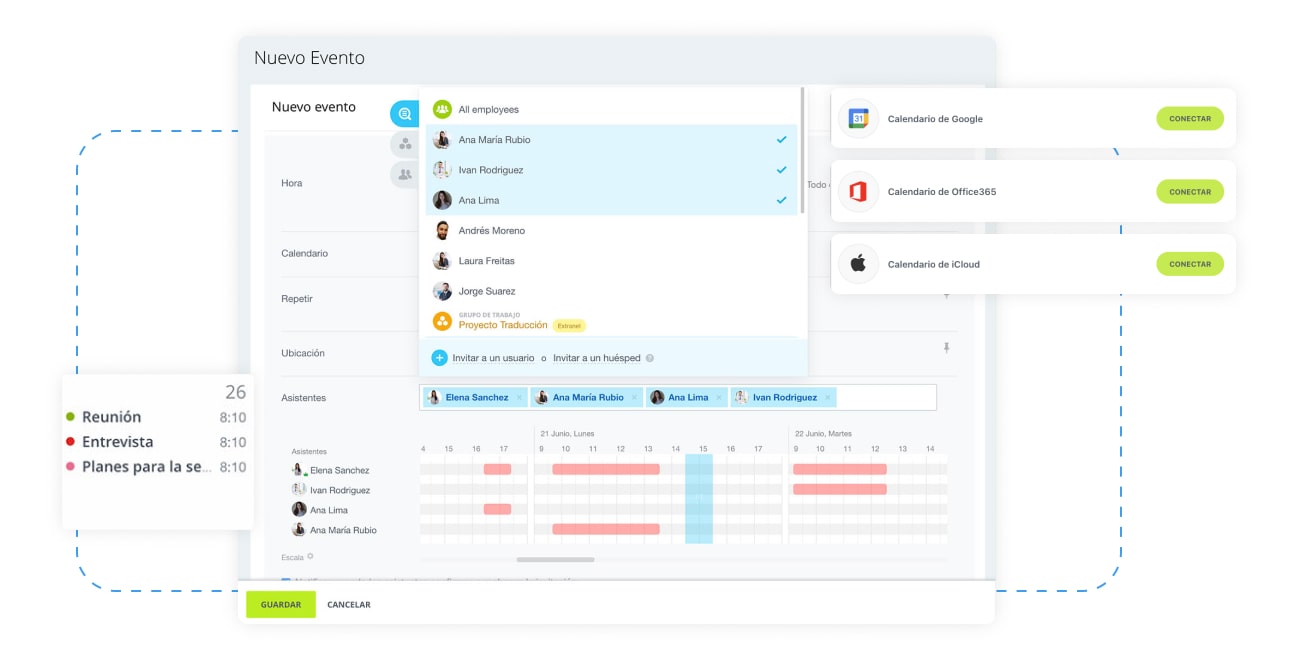The image size is (1300, 660).
Task: Select the Proyecto Traducción workgroup
Action: [502, 325]
